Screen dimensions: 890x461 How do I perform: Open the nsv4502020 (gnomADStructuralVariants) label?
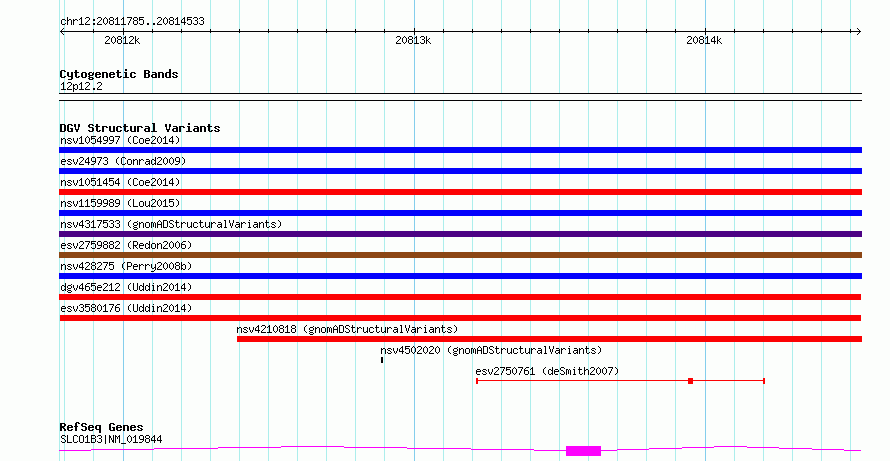pos(492,350)
